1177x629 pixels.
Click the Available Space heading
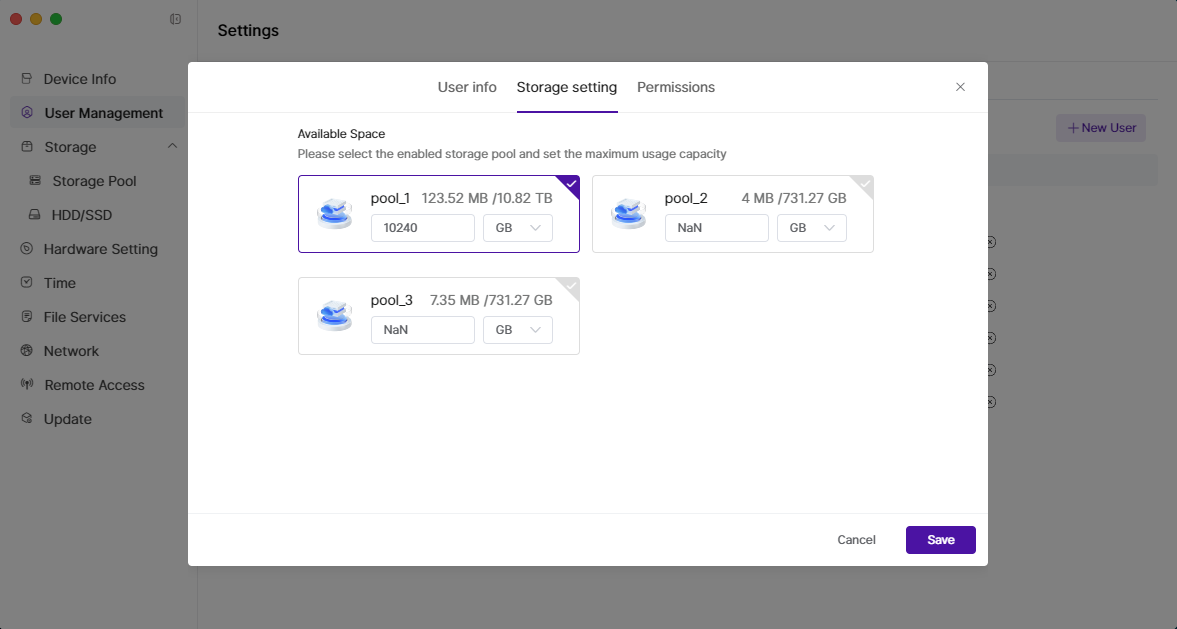coord(341,134)
